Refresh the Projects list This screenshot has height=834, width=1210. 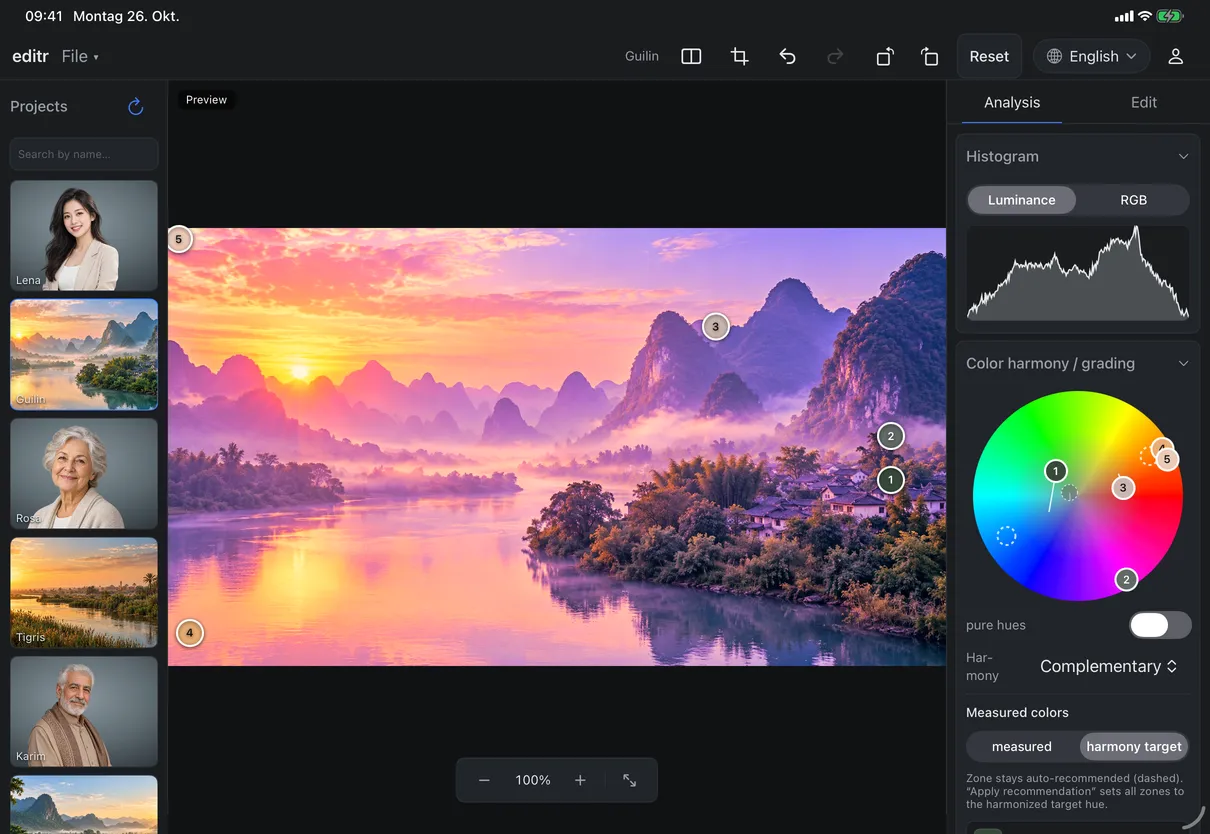136,106
